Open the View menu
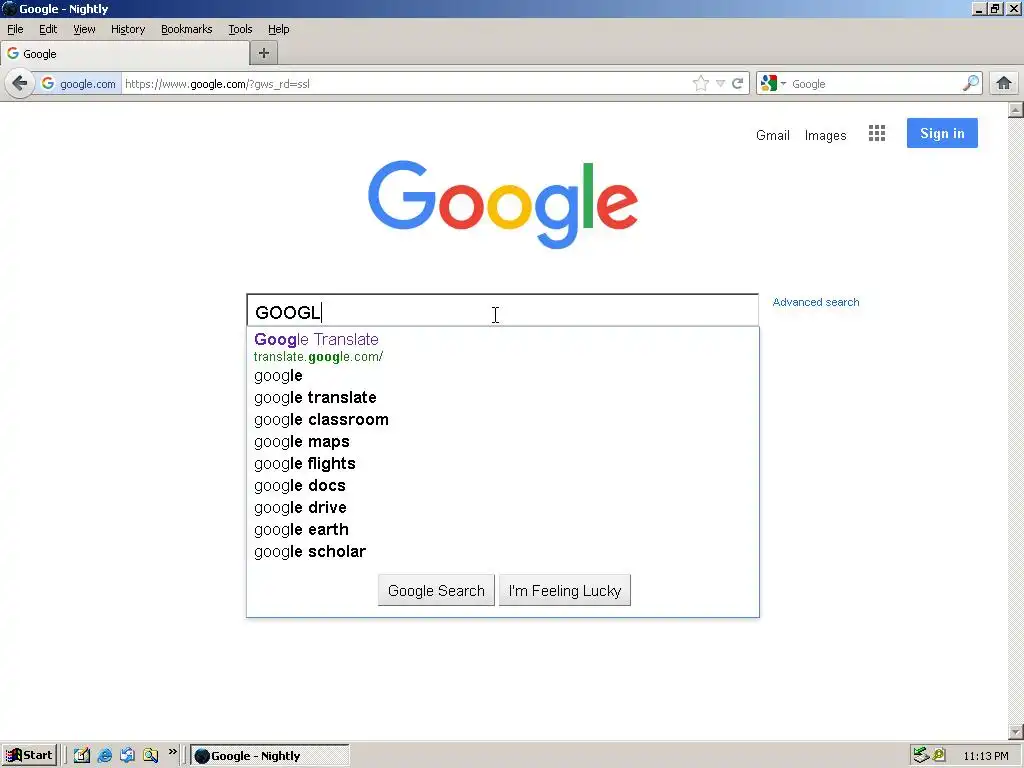 pyautogui.click(x=84, y=29)
